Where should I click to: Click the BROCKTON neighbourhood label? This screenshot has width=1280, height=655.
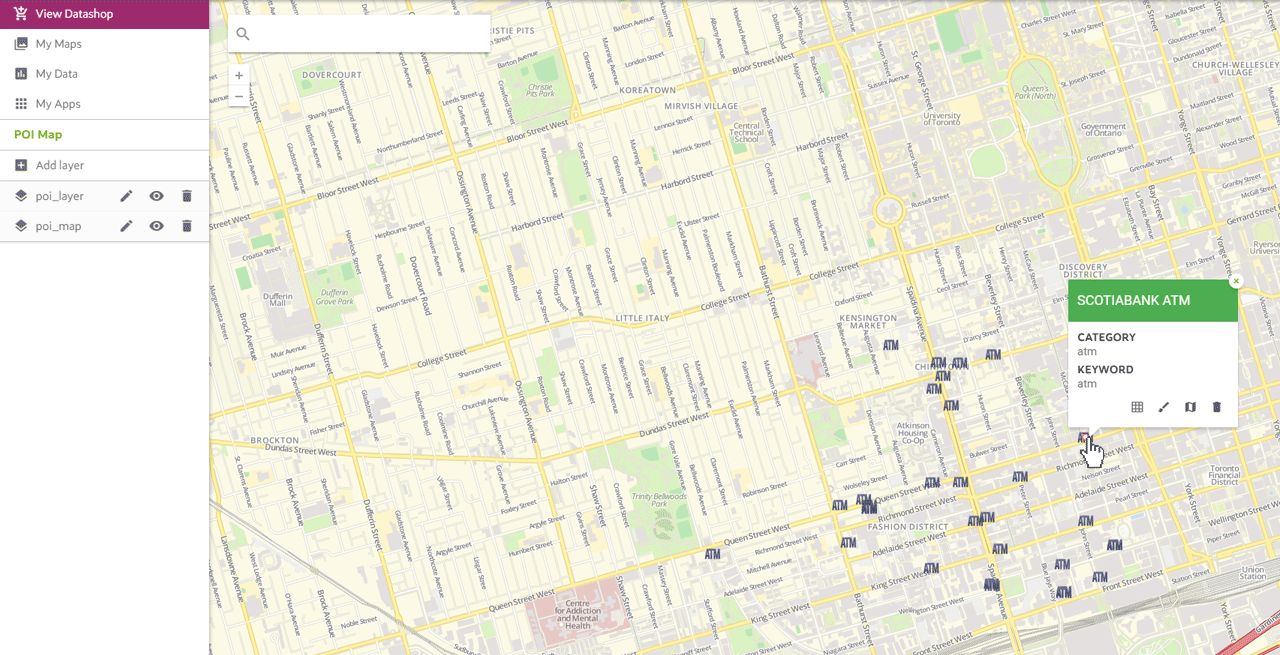pos(275,440)
